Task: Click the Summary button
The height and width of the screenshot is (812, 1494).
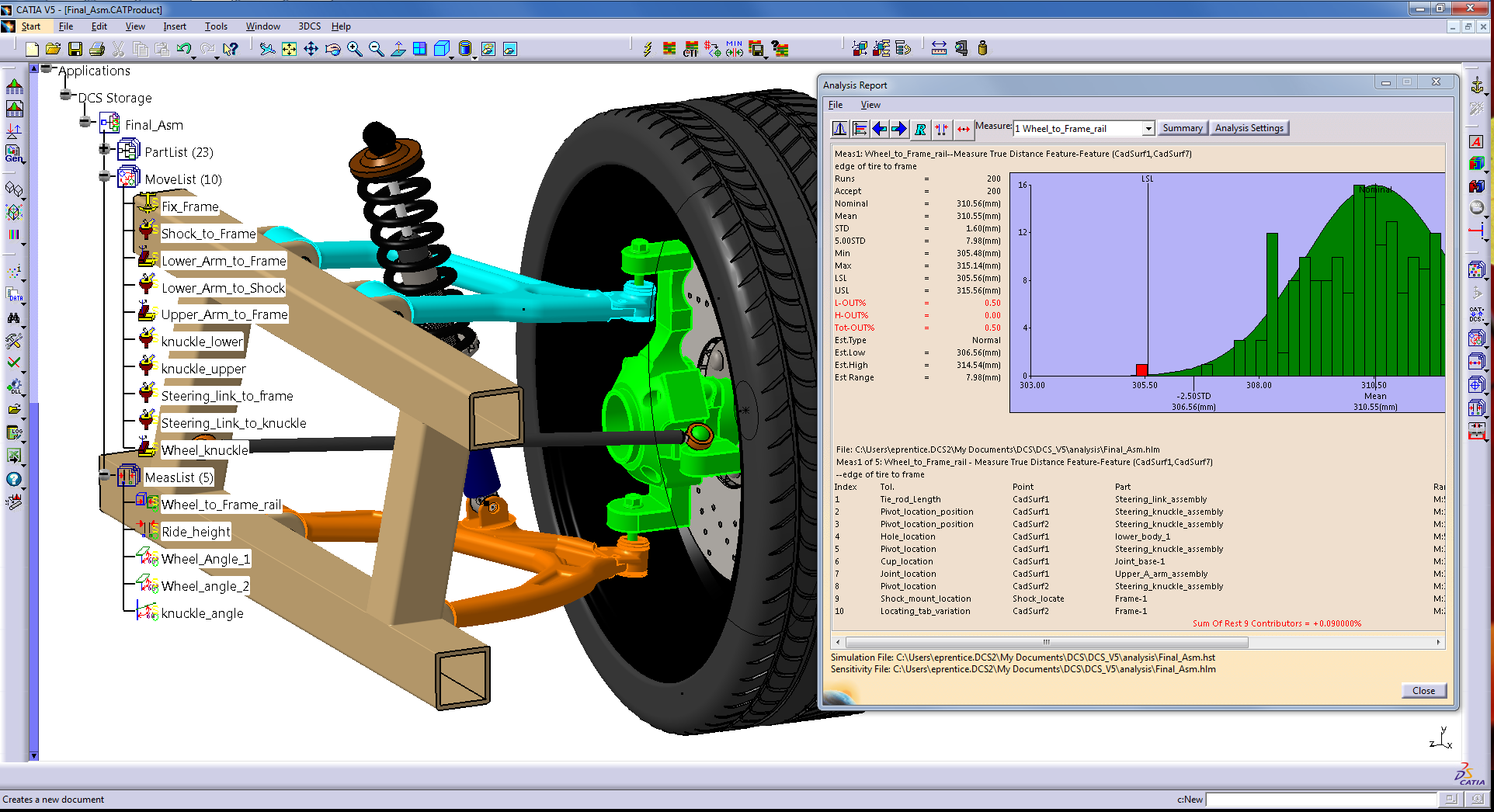Action: (1183, 128)
